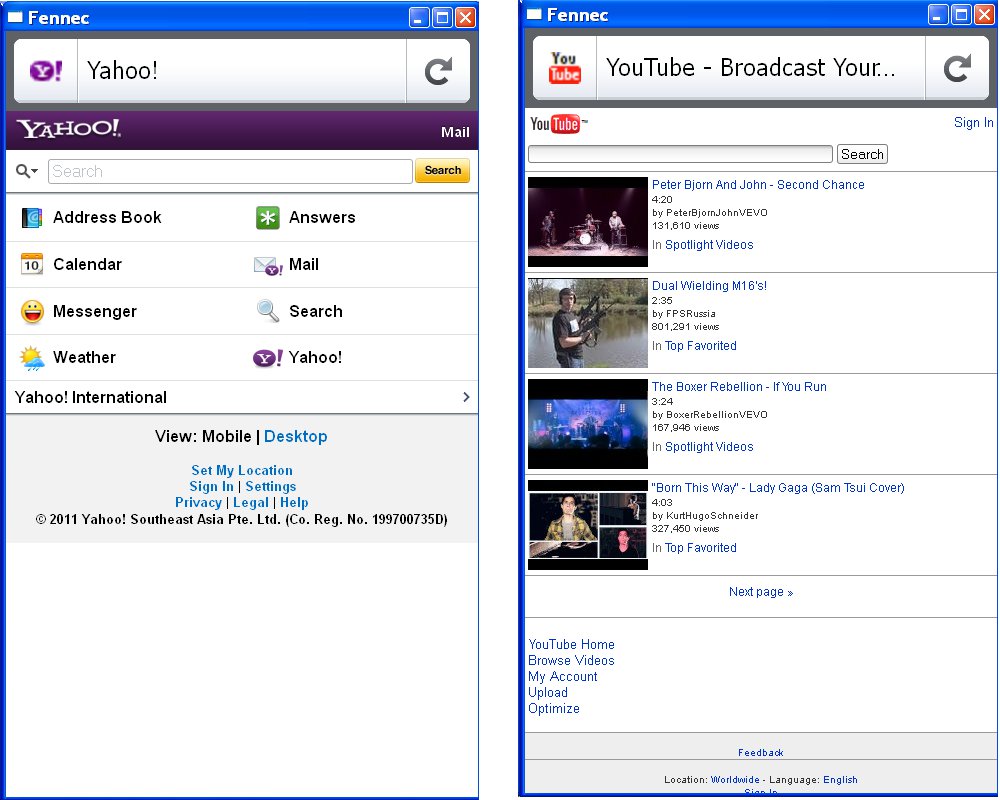Viewport: 1000px width, 800px height.
Task: Open the Yahoo! purple Y icon in list
Action: [268, 358]
